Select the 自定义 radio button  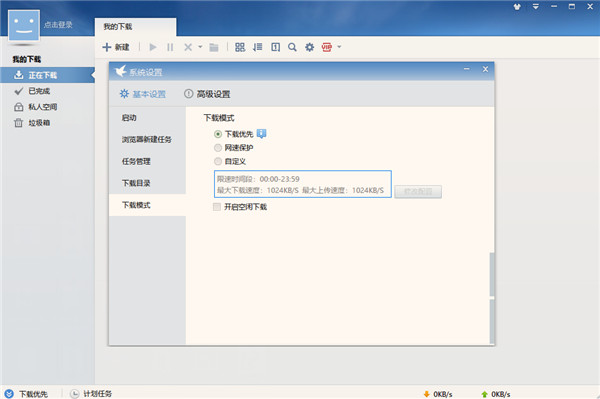click(218, 161)
